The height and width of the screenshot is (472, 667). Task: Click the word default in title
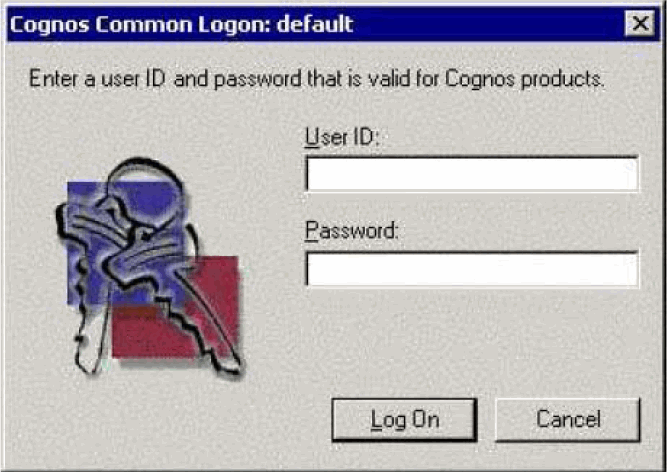pos(315,24)
